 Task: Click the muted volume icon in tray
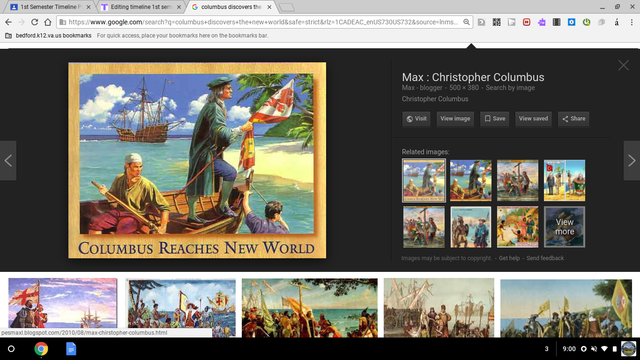click(594, 349)
